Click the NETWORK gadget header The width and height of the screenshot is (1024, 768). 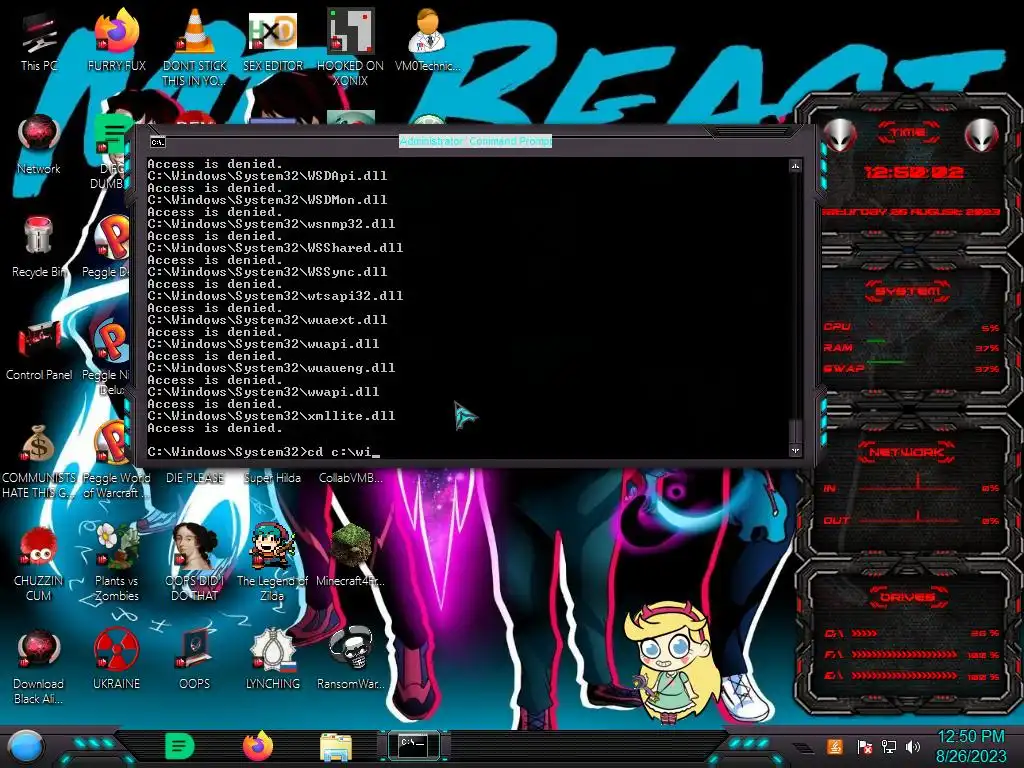pos(906,451)
